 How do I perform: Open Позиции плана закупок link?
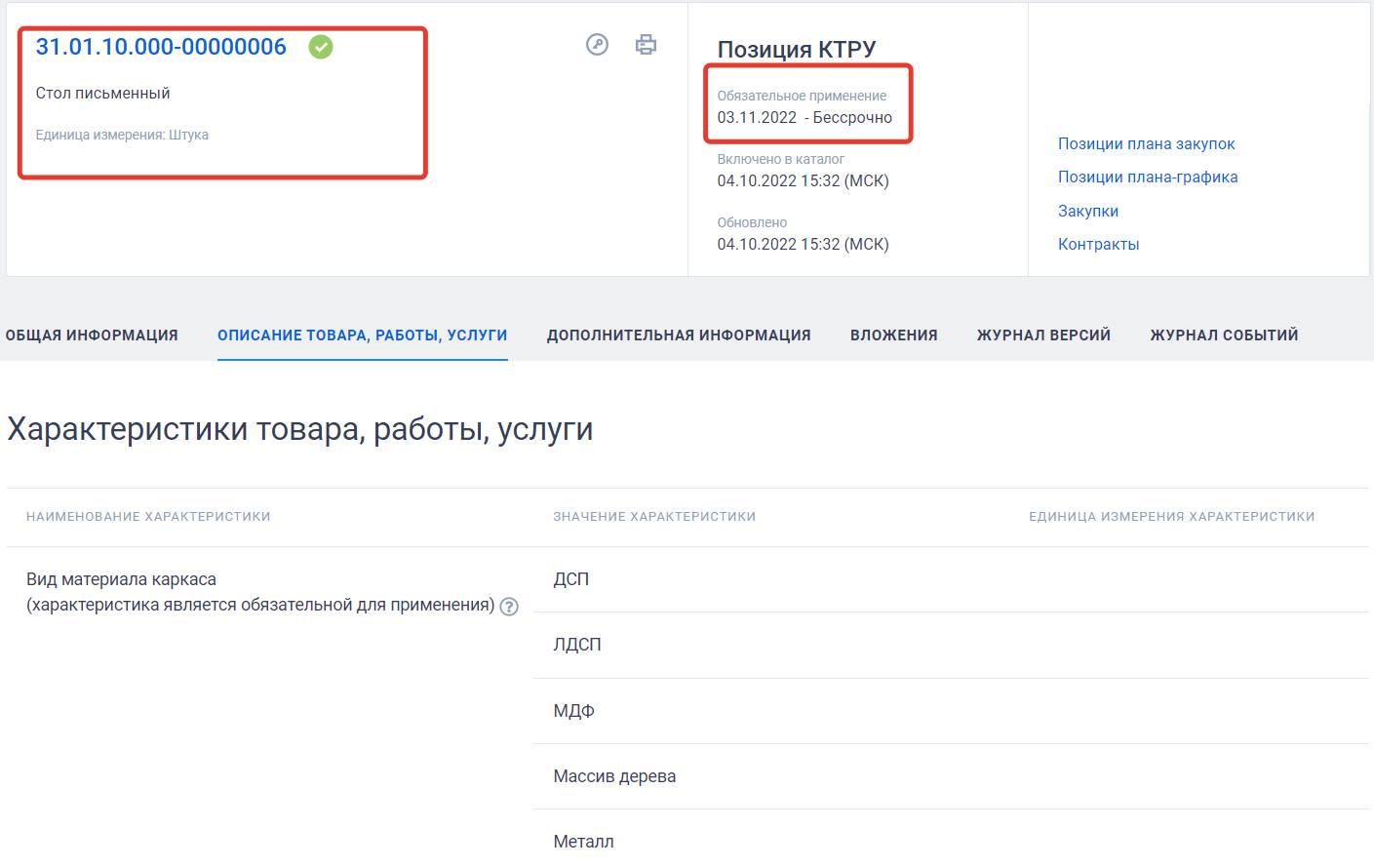1147,143
